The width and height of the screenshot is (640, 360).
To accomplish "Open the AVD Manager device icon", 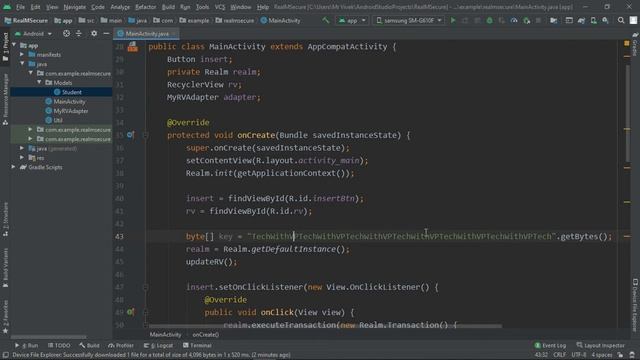I will point(593,20).
